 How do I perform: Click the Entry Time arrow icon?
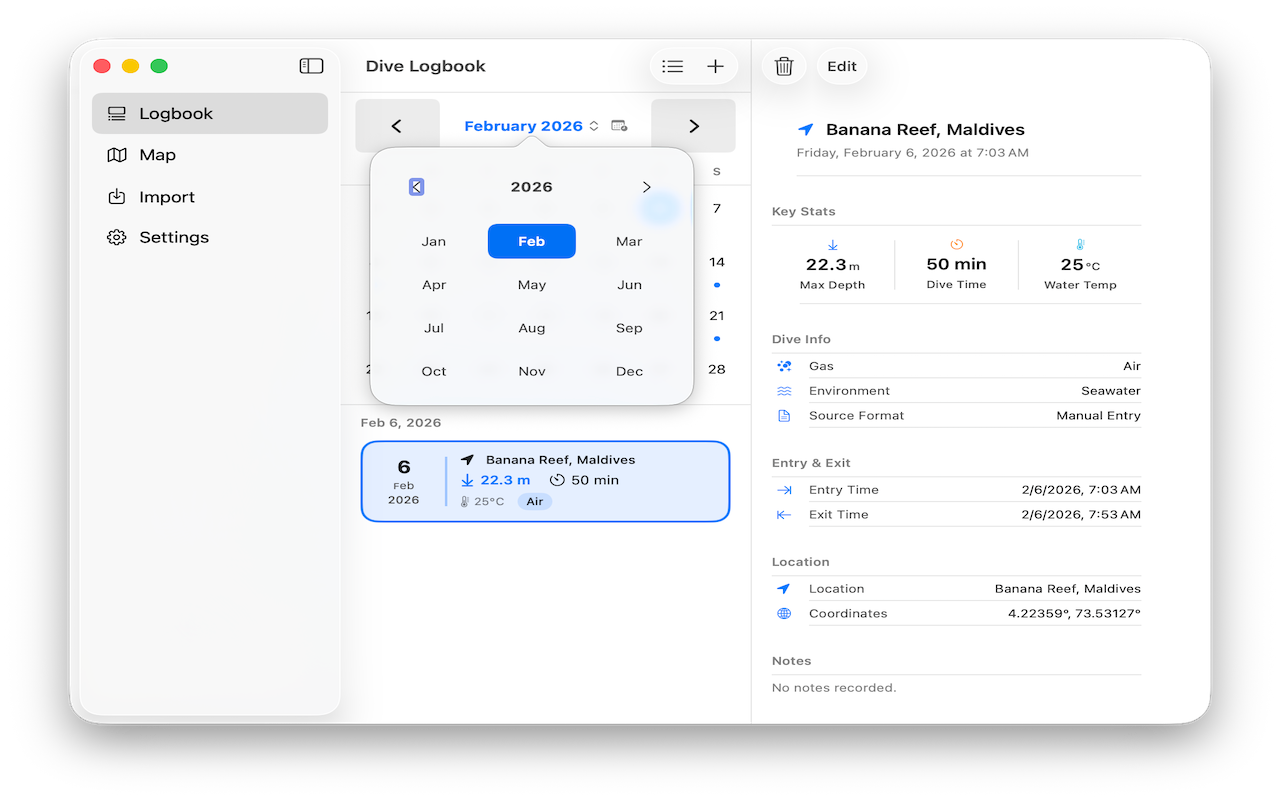pyautogui.click(x=784, y=490)
